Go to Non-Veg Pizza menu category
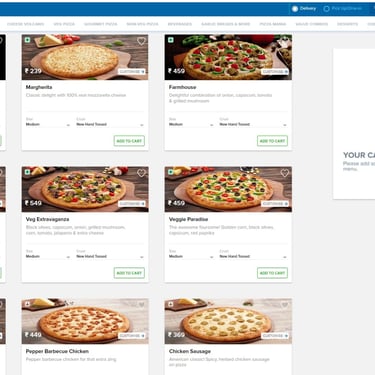This screenshot has width=375, height=375. click(142, 24)
